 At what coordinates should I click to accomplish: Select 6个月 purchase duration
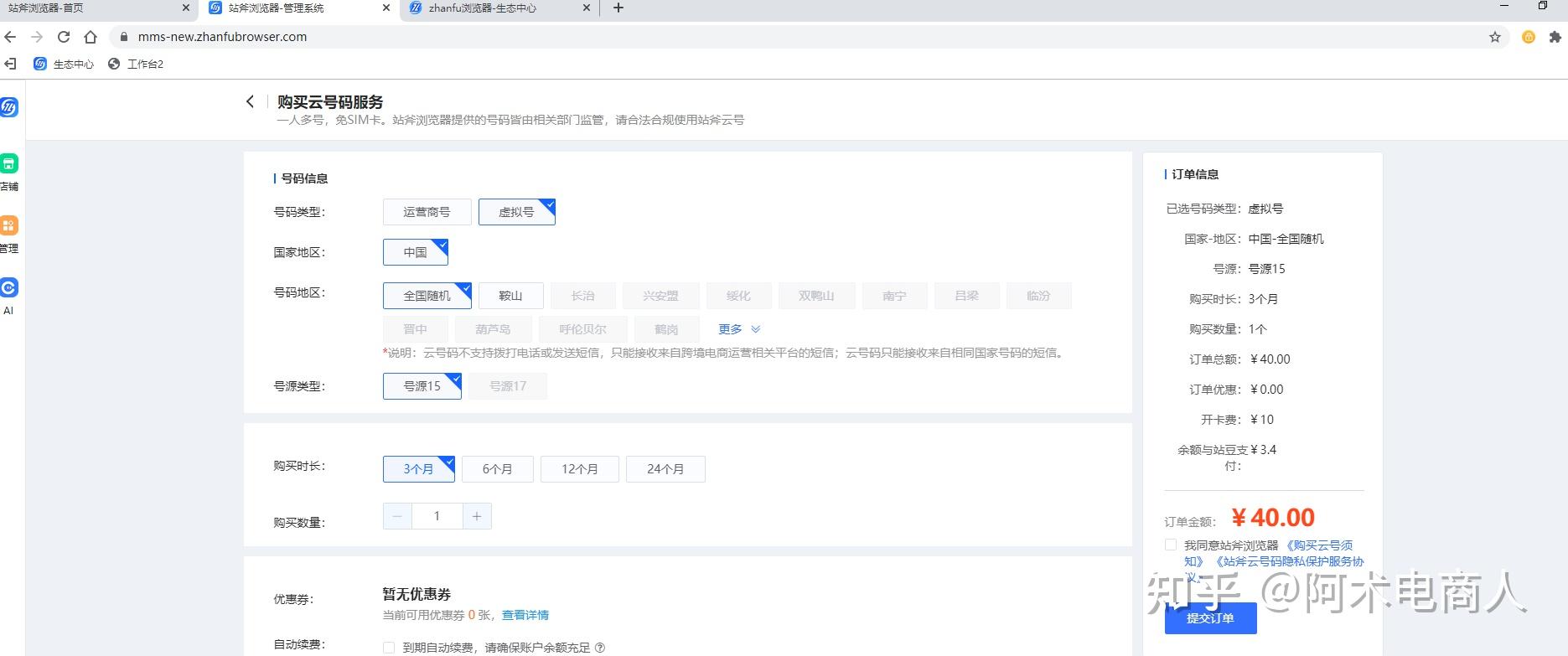497,469
